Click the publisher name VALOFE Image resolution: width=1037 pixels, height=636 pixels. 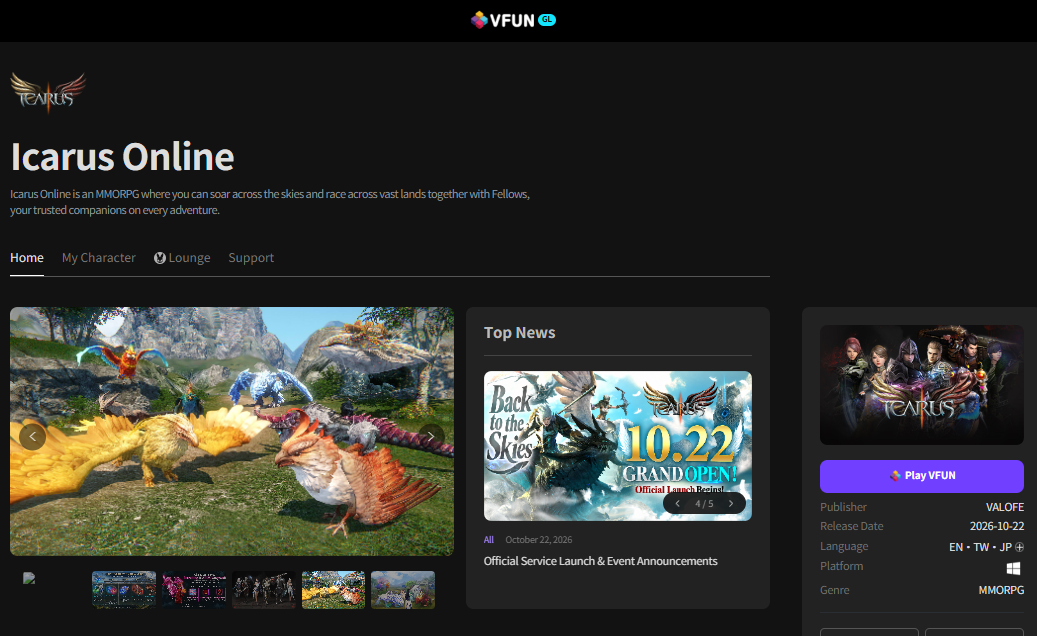click(1005, 507)
